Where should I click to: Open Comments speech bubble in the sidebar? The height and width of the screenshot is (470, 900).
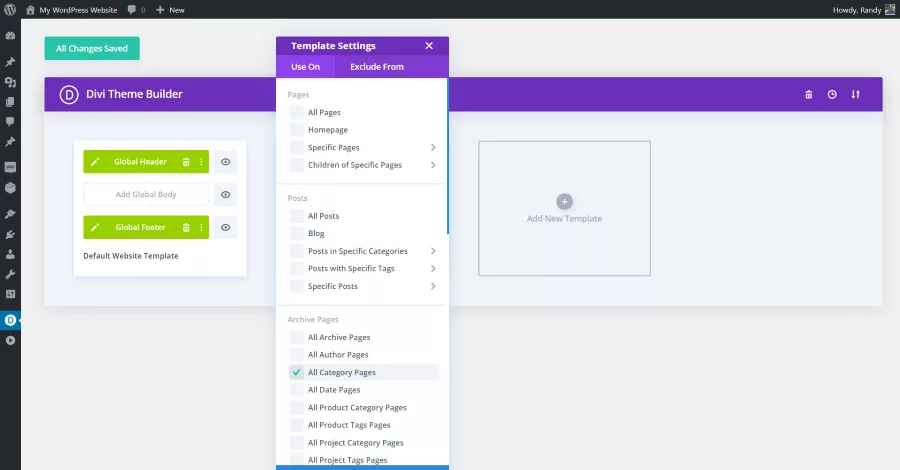(10, 122)
